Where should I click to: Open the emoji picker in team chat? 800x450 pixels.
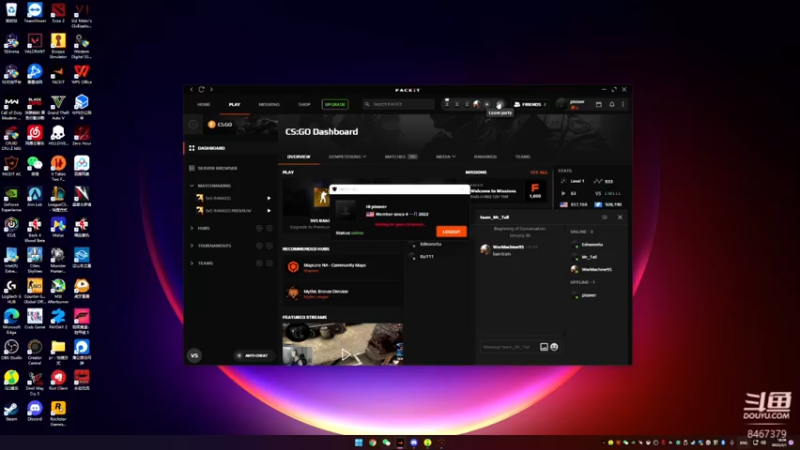[555, 347]
